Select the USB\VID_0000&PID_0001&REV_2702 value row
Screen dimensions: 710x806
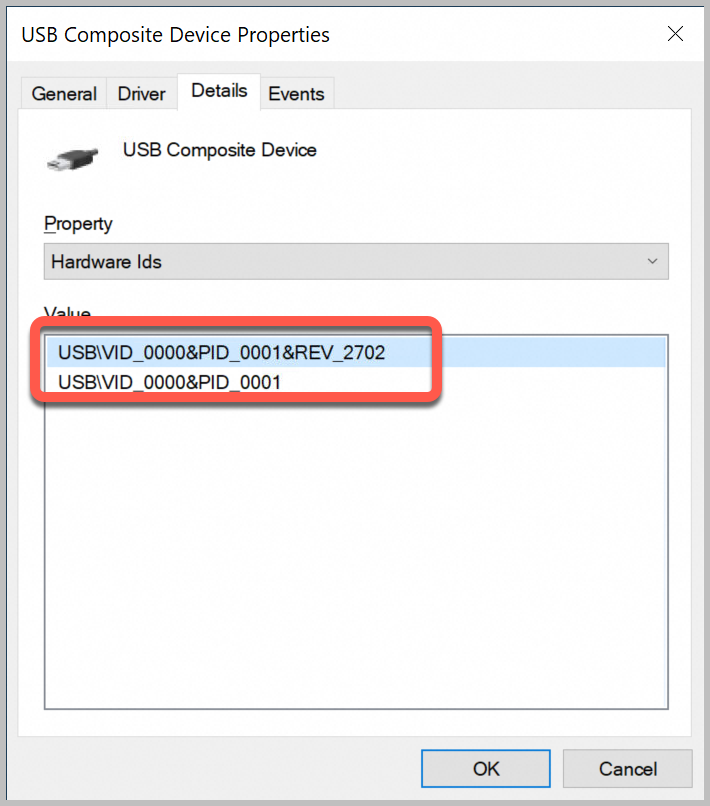356,353
